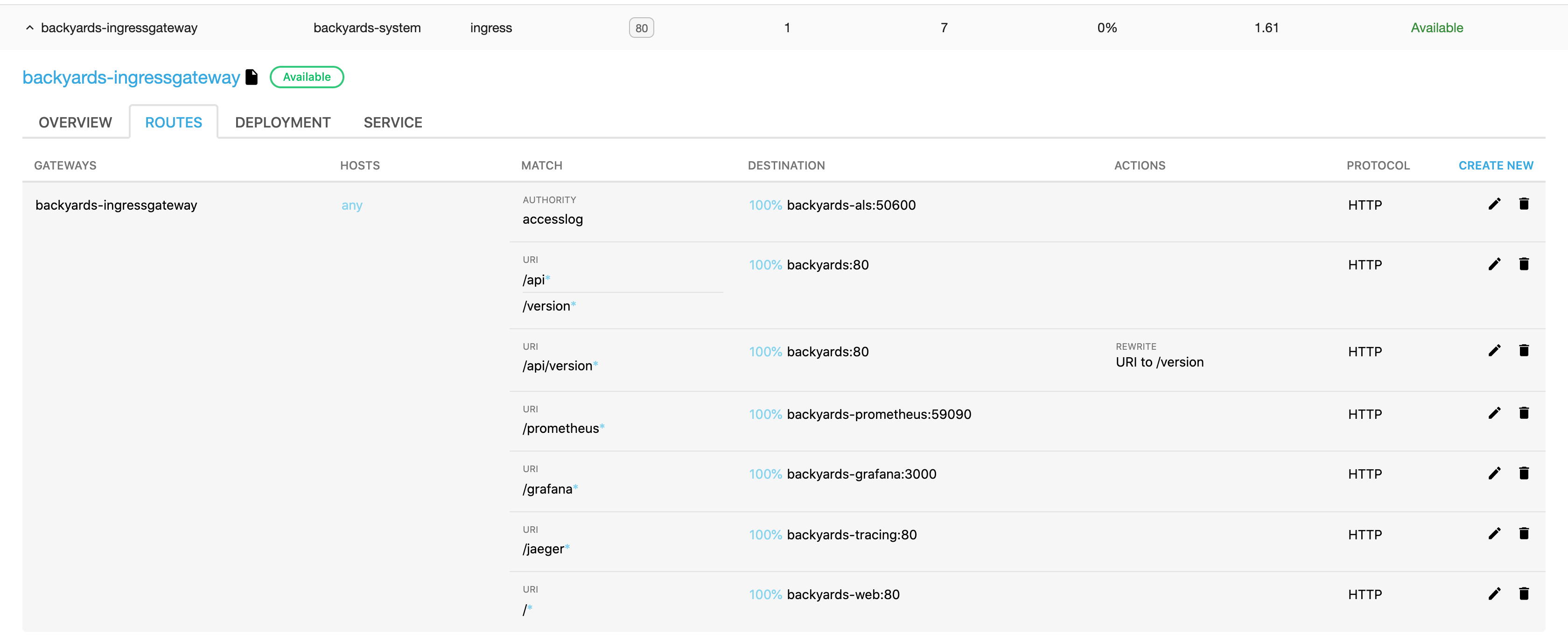Click the 'any' hosts link

(352, 205)
